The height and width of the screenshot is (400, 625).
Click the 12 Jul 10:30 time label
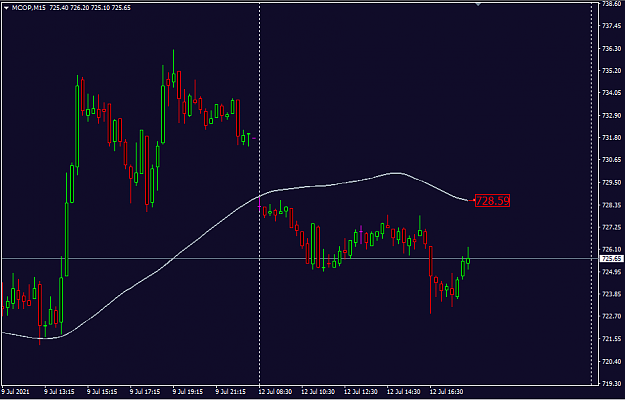point(318,392)
